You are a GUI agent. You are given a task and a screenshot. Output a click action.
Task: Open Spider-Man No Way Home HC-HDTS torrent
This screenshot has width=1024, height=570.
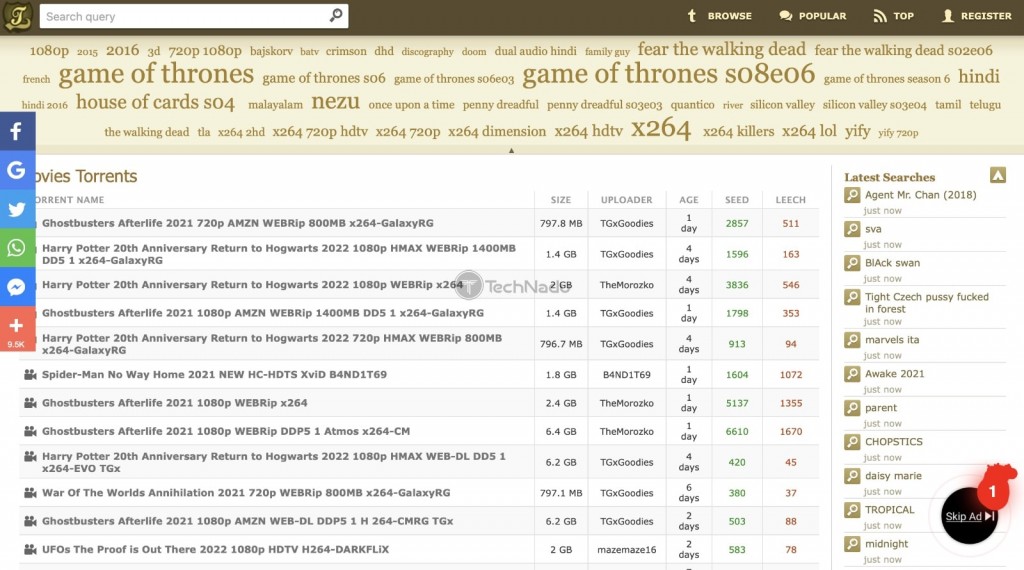pyautogui.click(x=214, y=375)
